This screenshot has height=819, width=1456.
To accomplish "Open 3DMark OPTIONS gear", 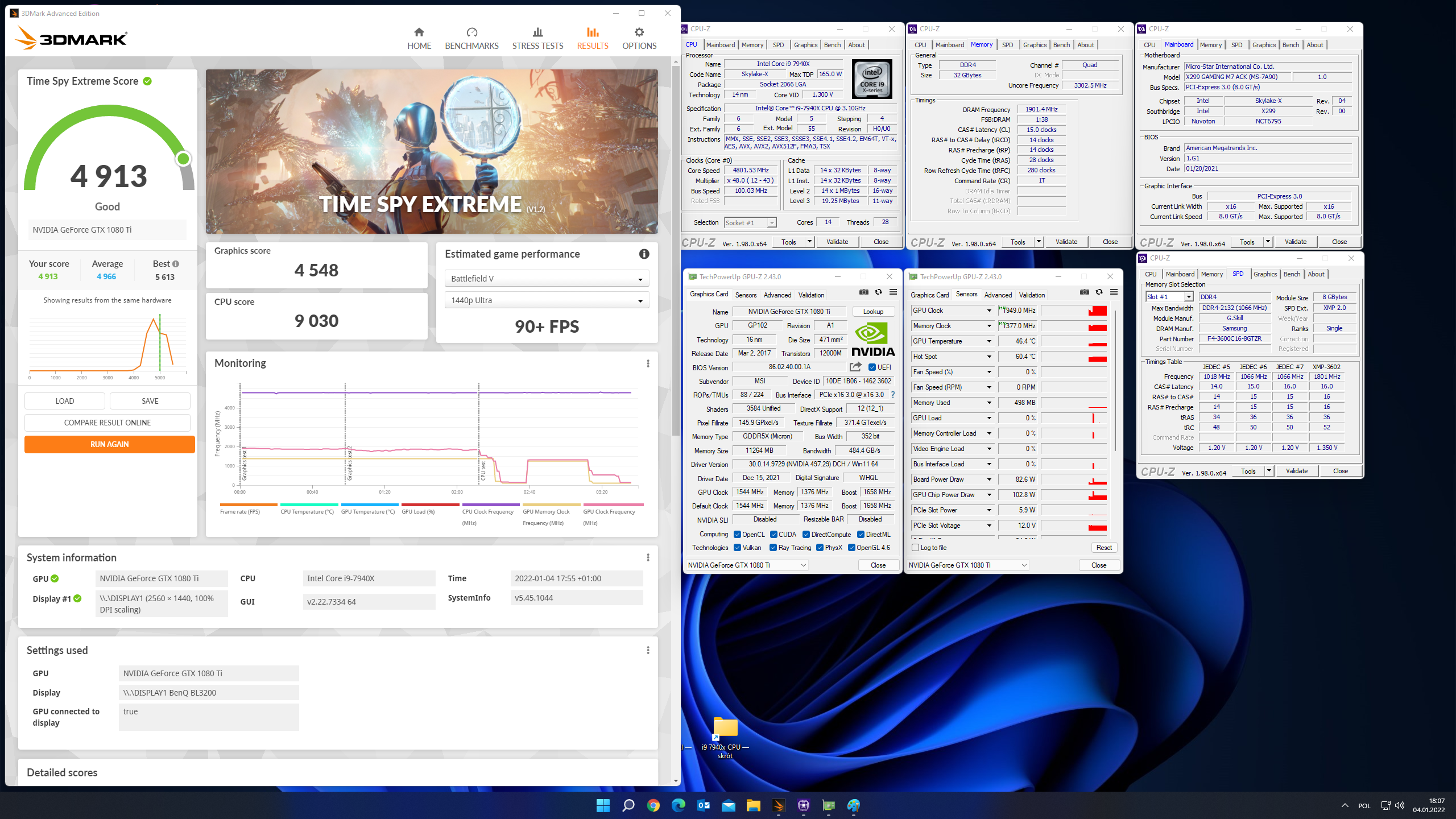I will [x=639, y=38].
